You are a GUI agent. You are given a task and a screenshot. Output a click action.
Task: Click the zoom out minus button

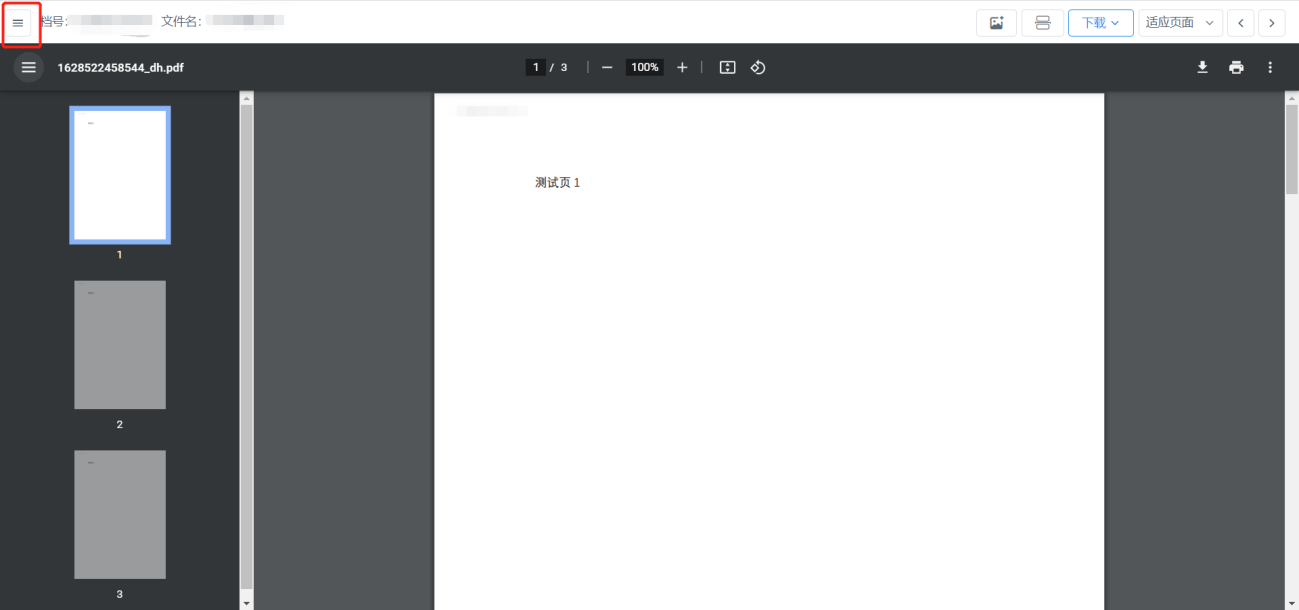click(x=607, y=68)
